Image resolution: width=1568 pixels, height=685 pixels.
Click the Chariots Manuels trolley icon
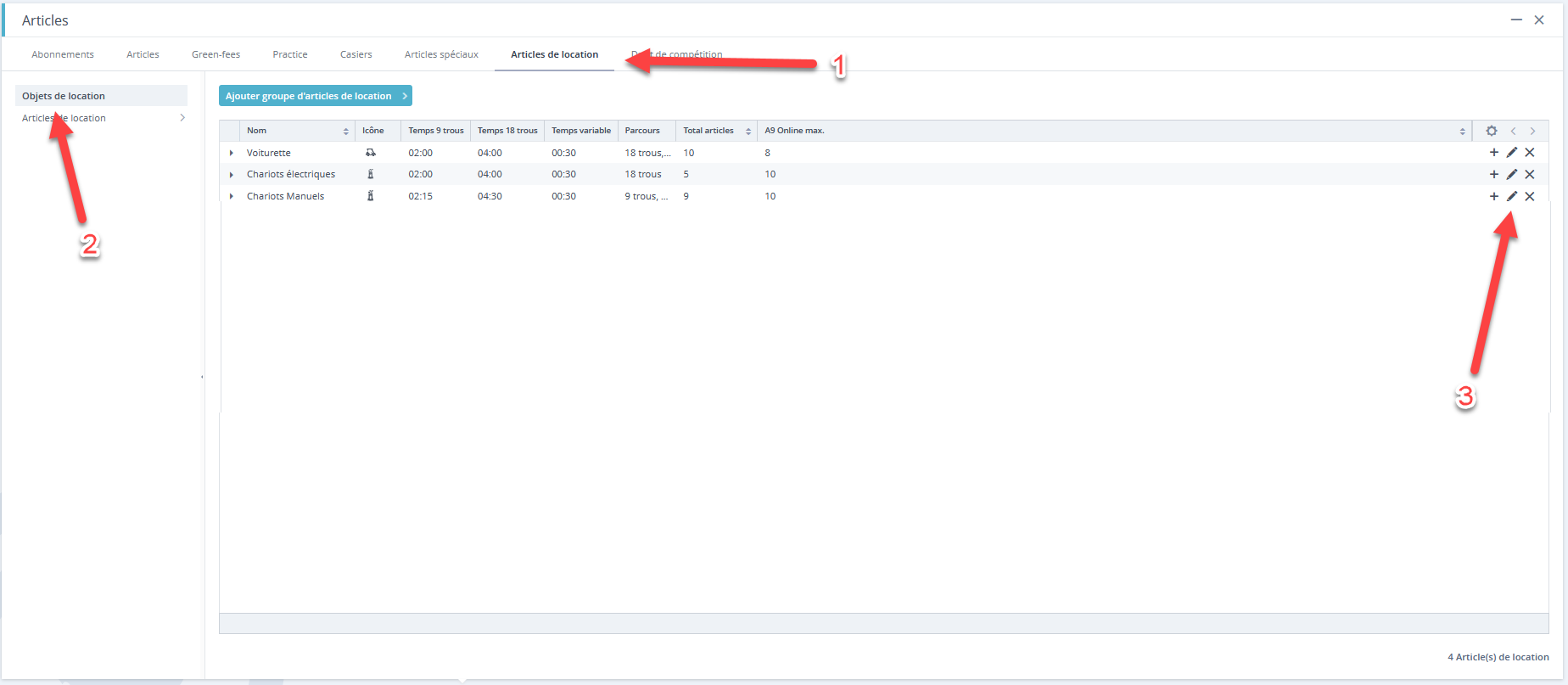tap(370, 196)
